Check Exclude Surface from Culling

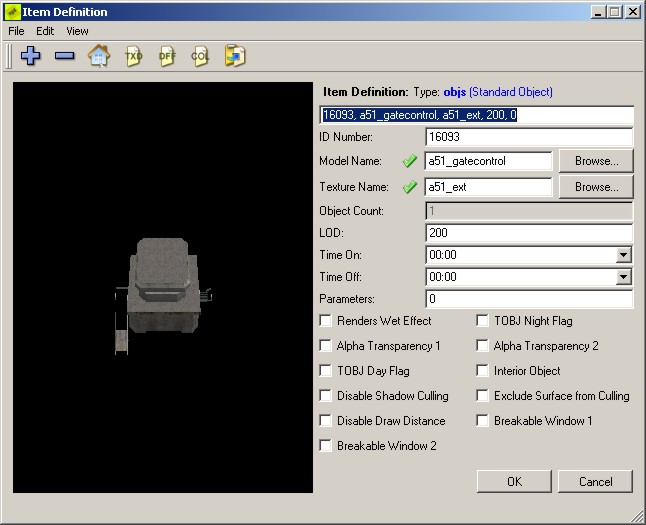(482, 396)
